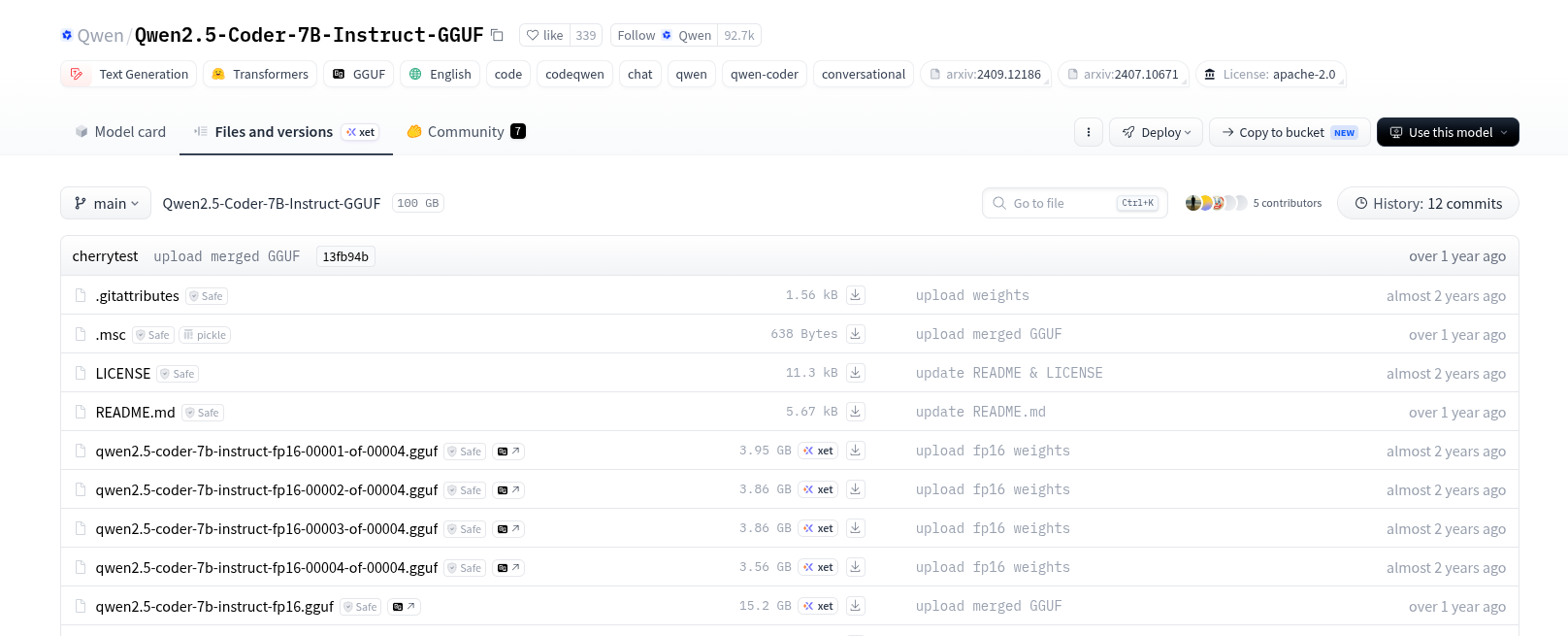Filter by the GGUF tag

coord(358,74)
